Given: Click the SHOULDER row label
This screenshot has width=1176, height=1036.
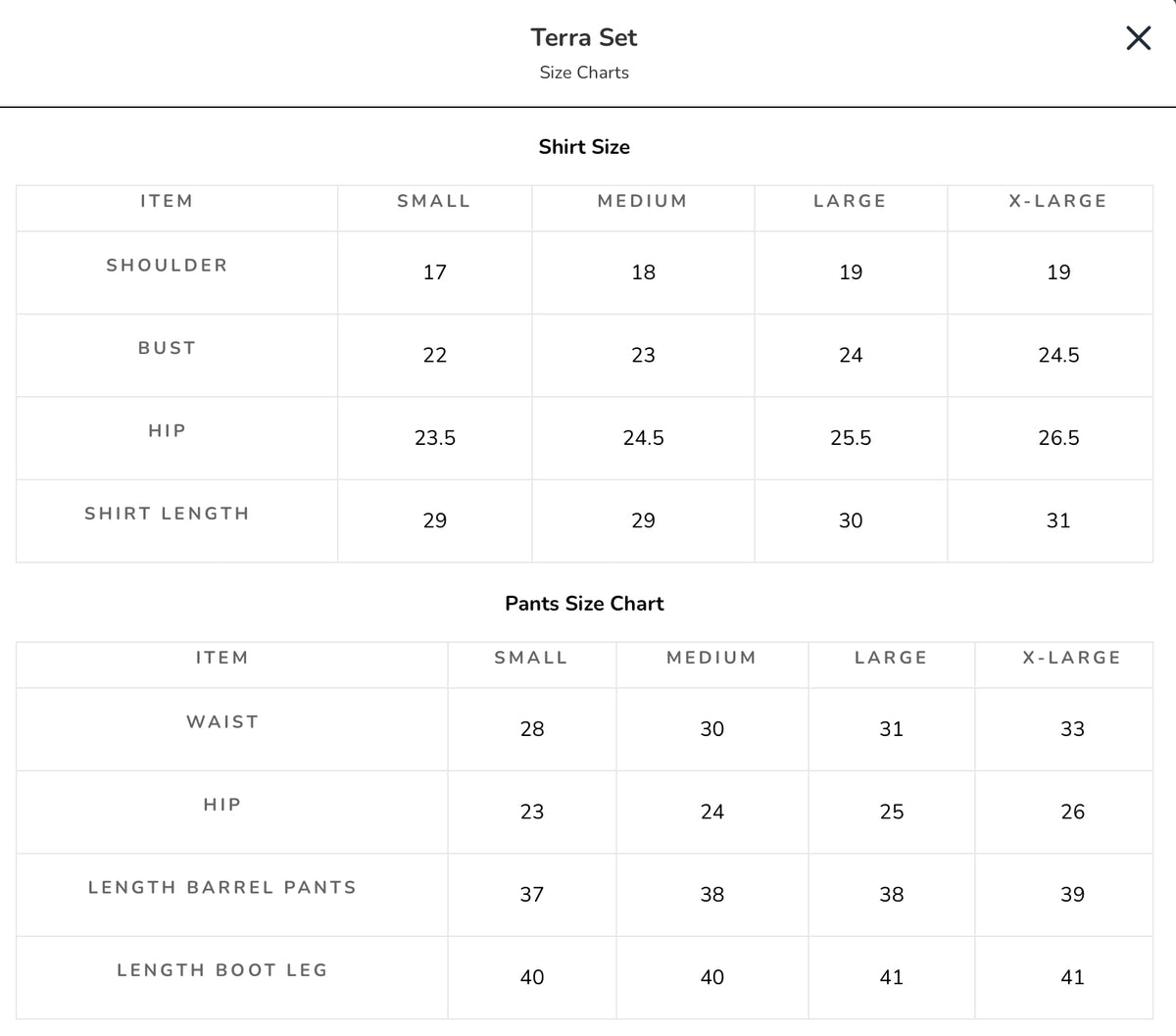Looking at the screenshot, I should (x=168, y=266).
